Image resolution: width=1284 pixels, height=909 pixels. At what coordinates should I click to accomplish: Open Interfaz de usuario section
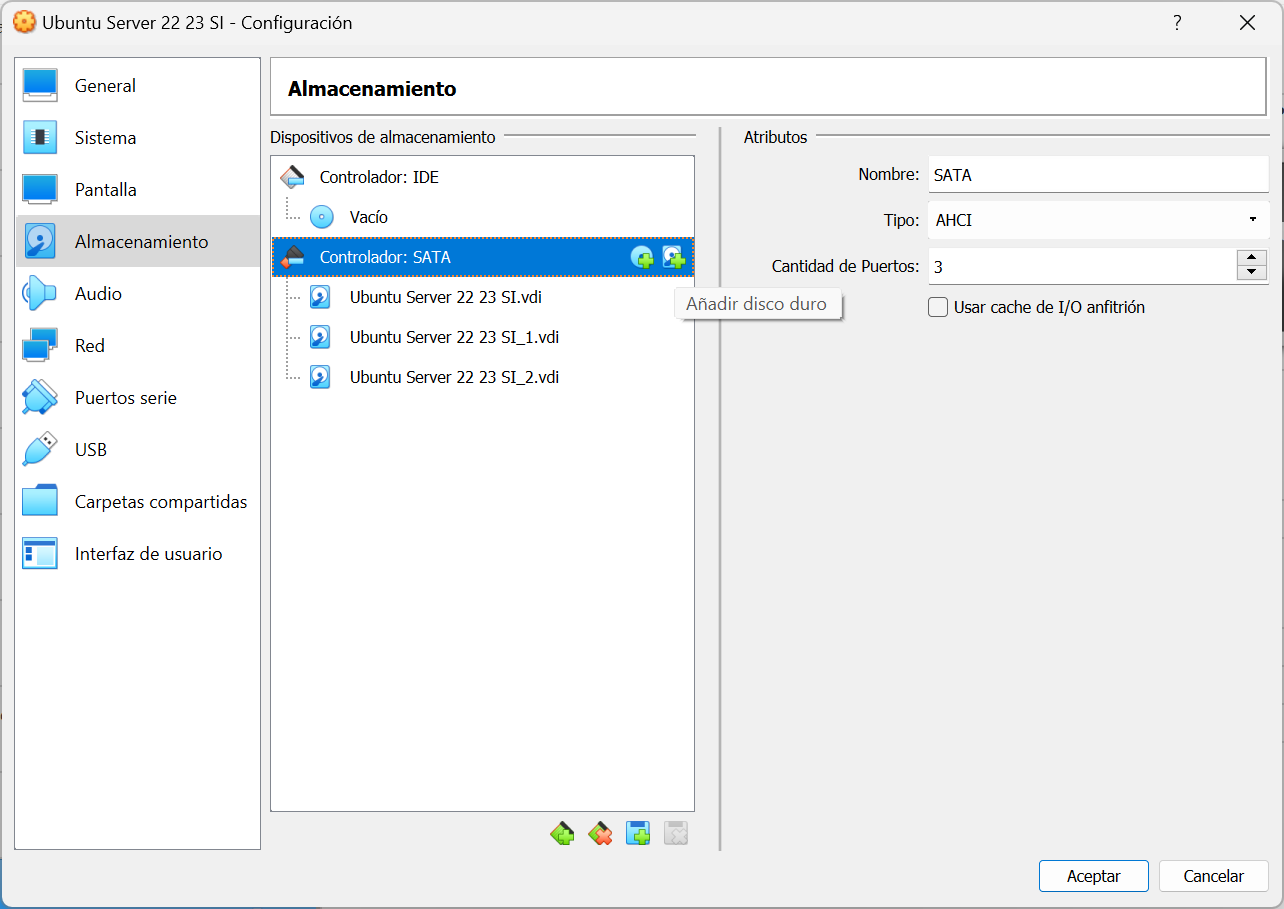pyautogui.click(x=138, y=554)
